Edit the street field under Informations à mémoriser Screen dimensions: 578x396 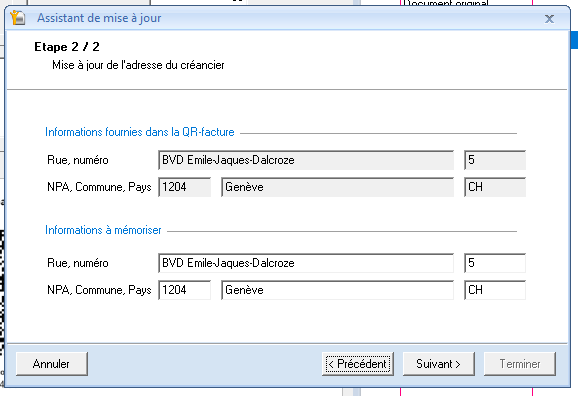(306, 263)
